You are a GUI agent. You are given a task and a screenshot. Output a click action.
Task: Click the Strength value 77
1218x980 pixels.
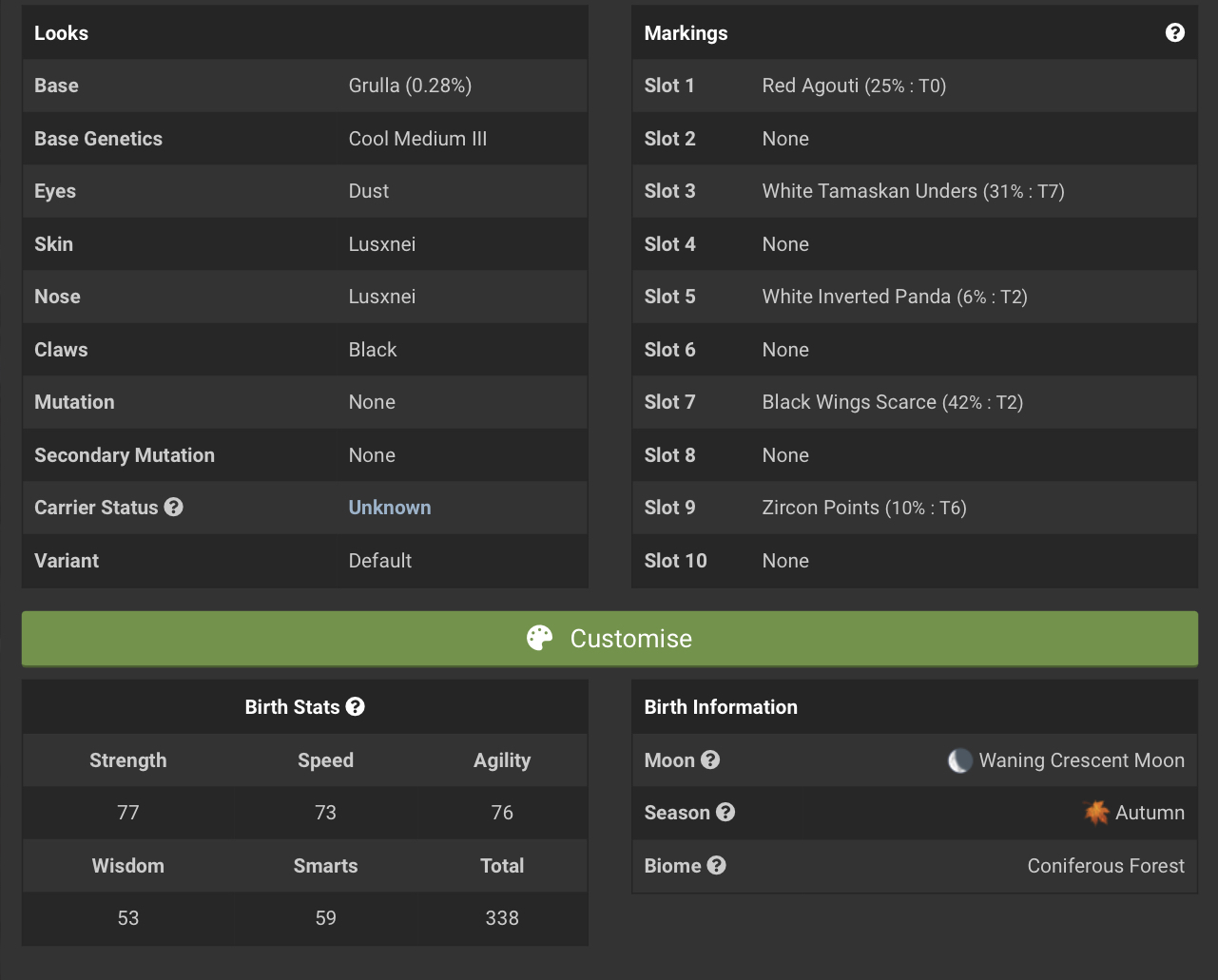pos(128,813)
